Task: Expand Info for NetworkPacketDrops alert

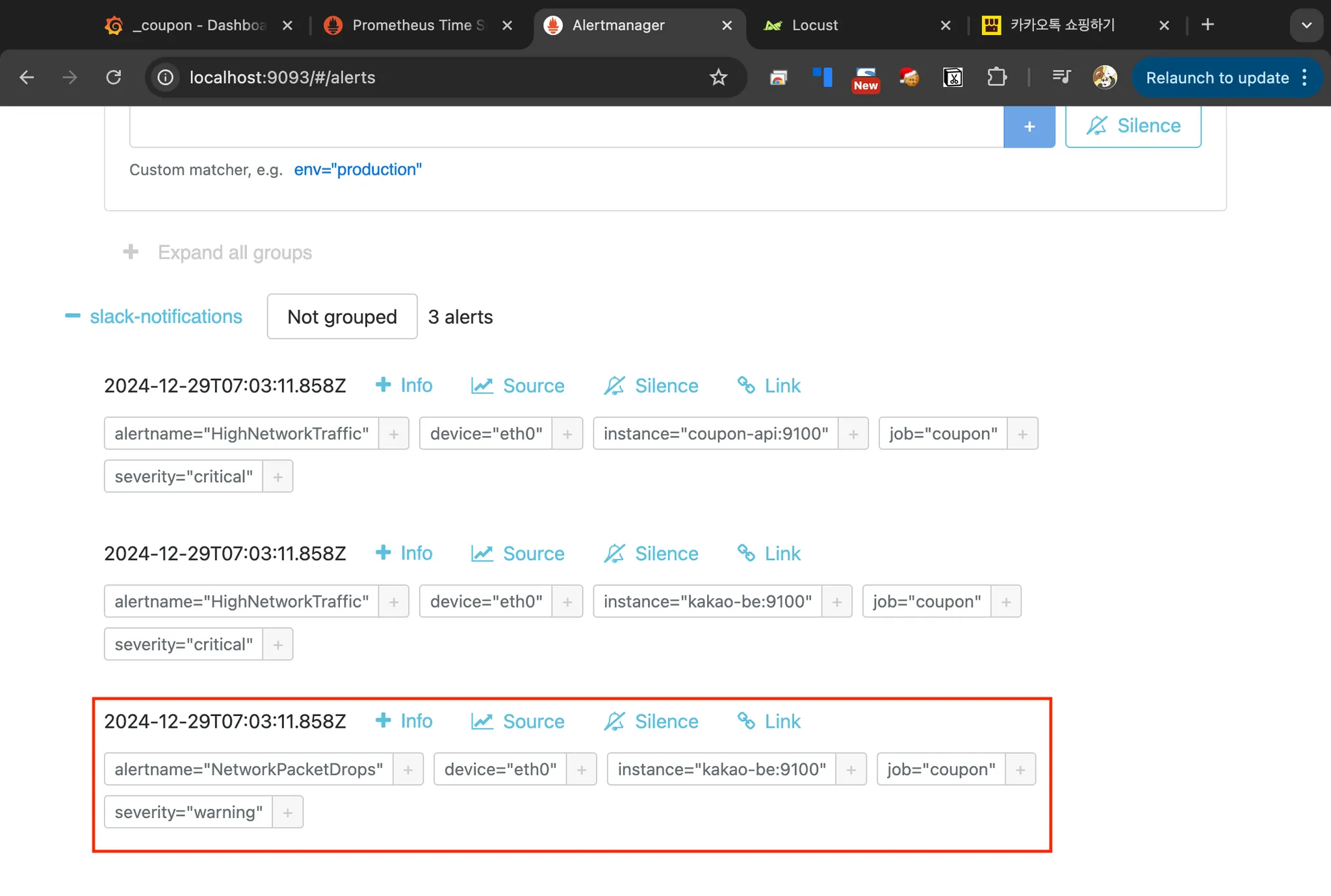Action: pyautogui.click(x=404, y=721)
